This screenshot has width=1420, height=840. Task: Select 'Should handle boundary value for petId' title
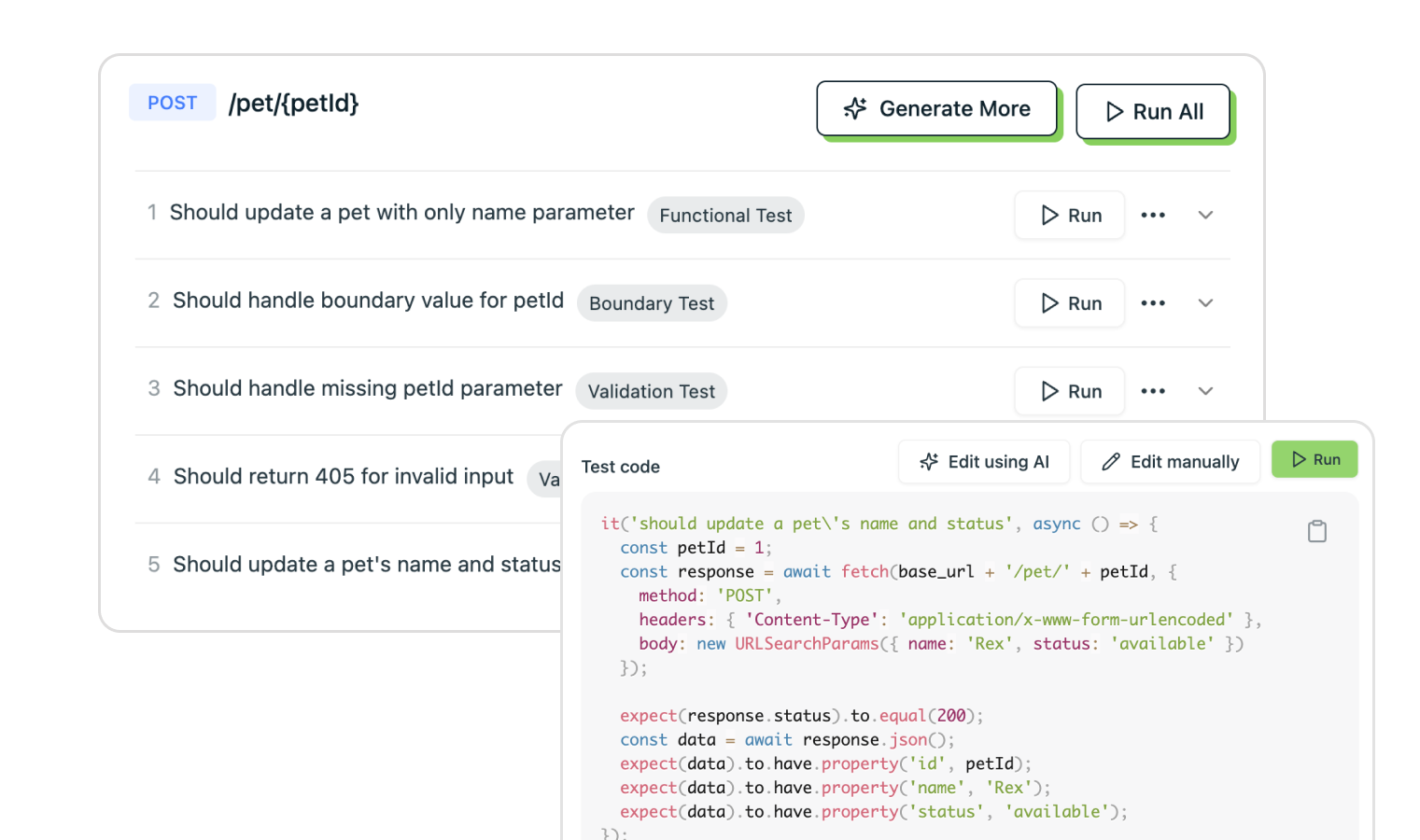(x=369, y=301)
